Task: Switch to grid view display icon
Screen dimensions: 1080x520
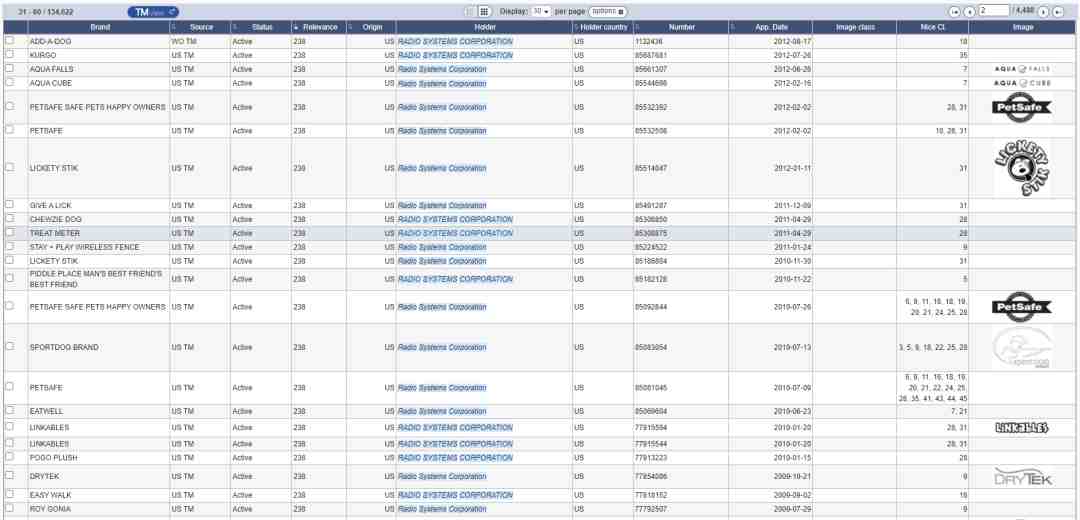Action: pyautogui.click(x=483, y=11)
